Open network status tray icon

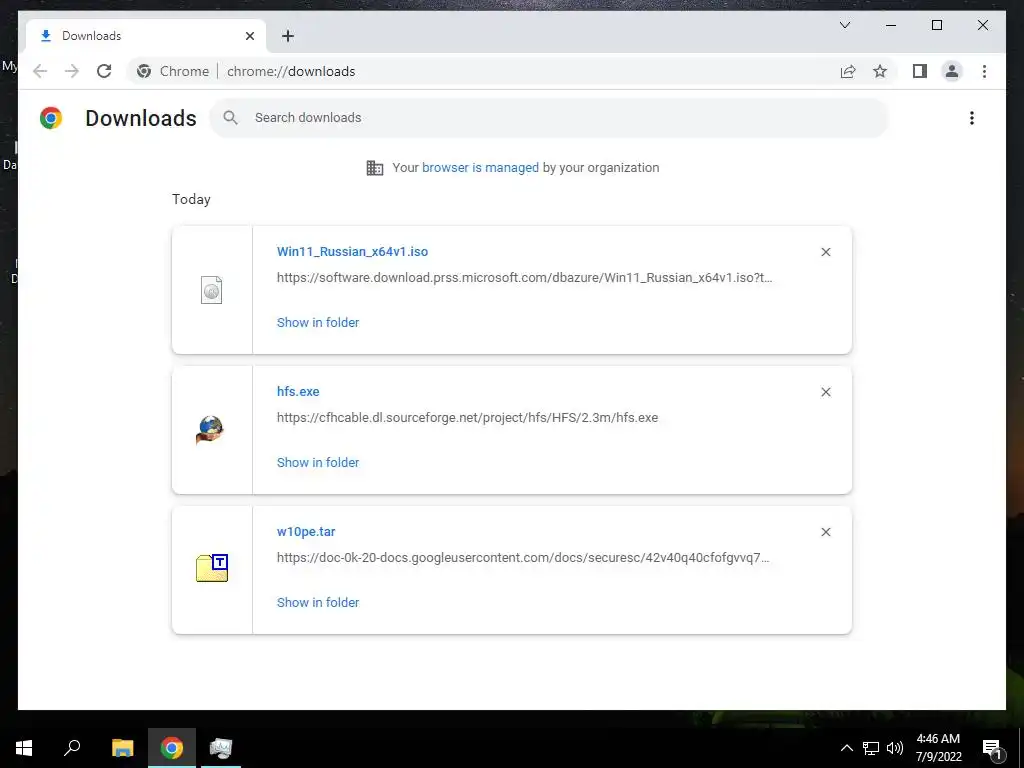[x=871, y=748]
